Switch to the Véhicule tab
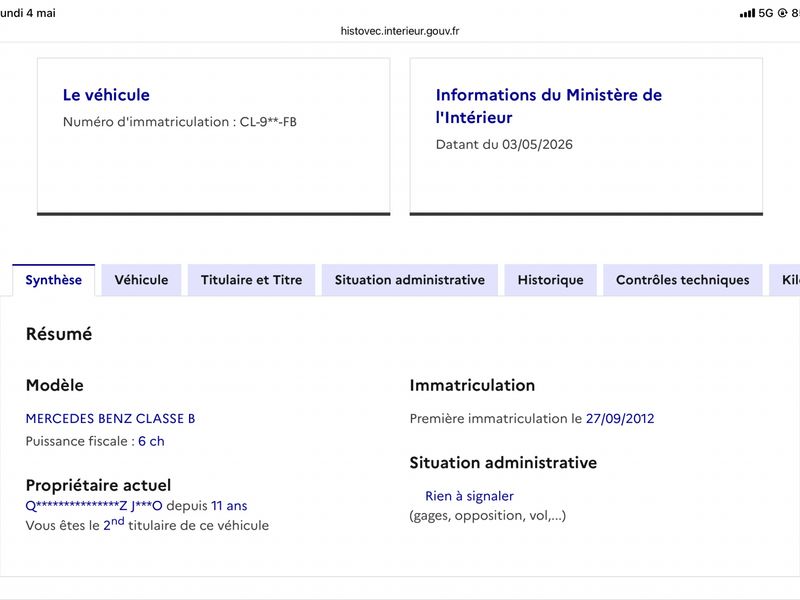Screen dimensions: 800x600 (x=141, y=280)
